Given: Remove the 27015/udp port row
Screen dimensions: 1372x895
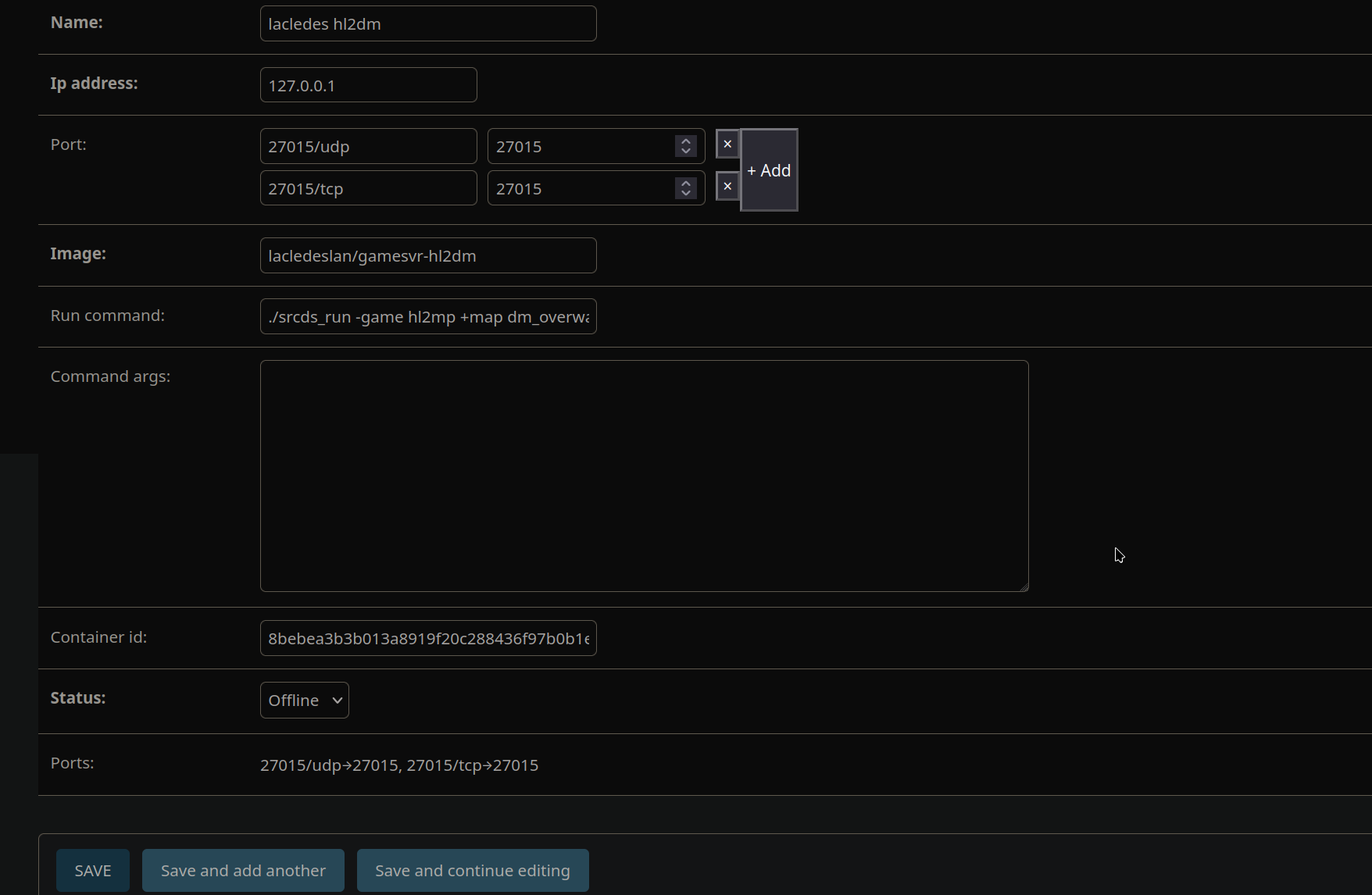Looking at the screenshot, I should coord(727,144).
